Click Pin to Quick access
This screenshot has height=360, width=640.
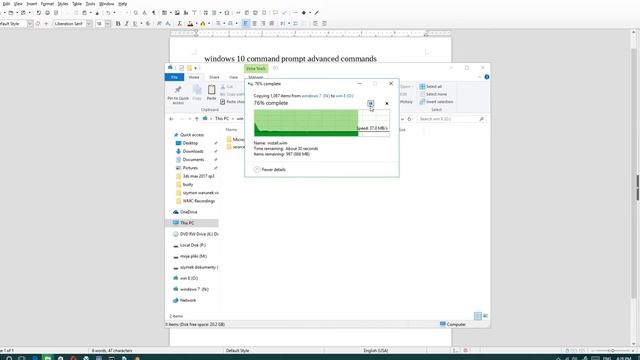click(x=178, y=95)
